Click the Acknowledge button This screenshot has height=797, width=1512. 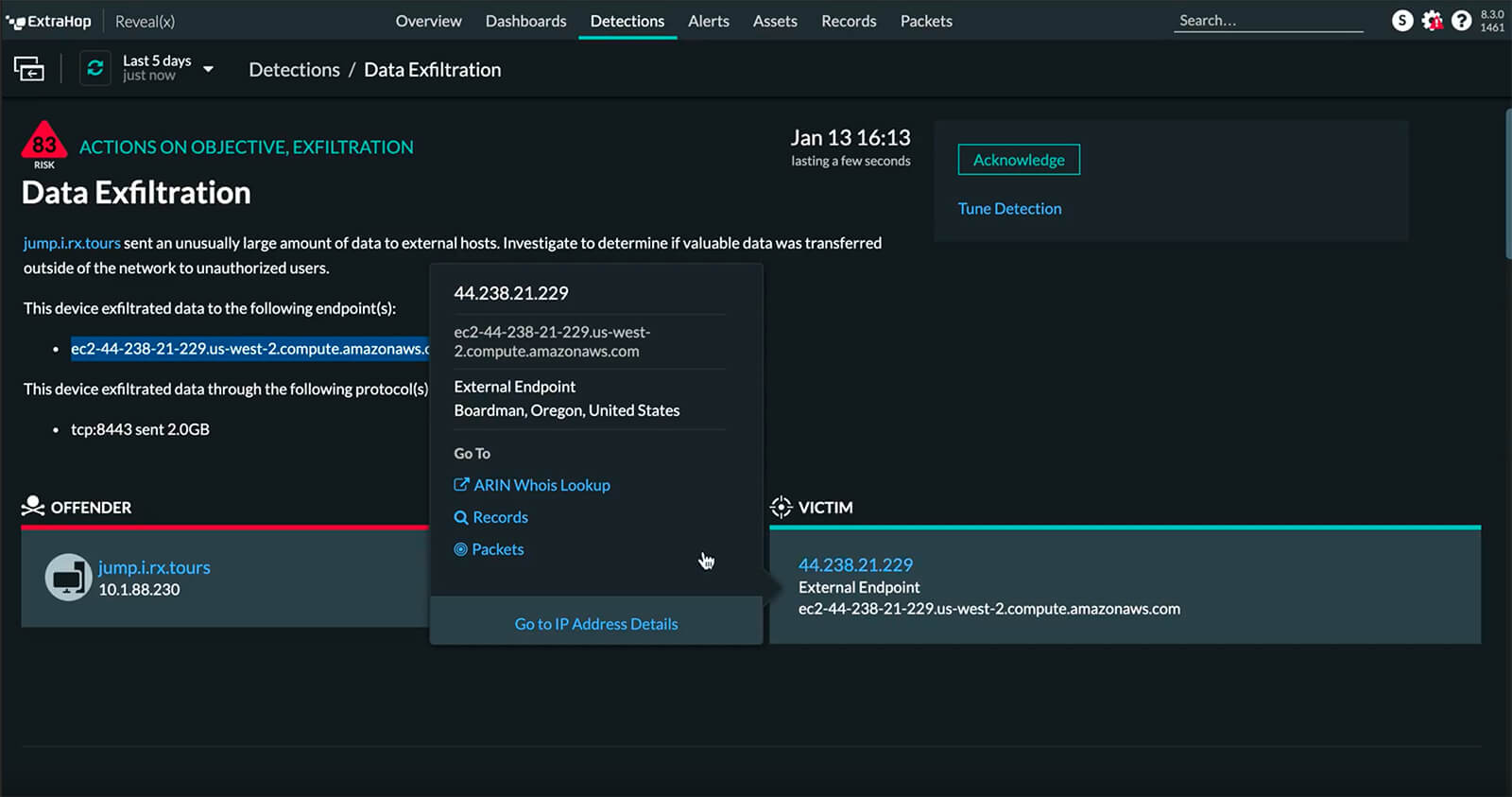click(1019, 160)
